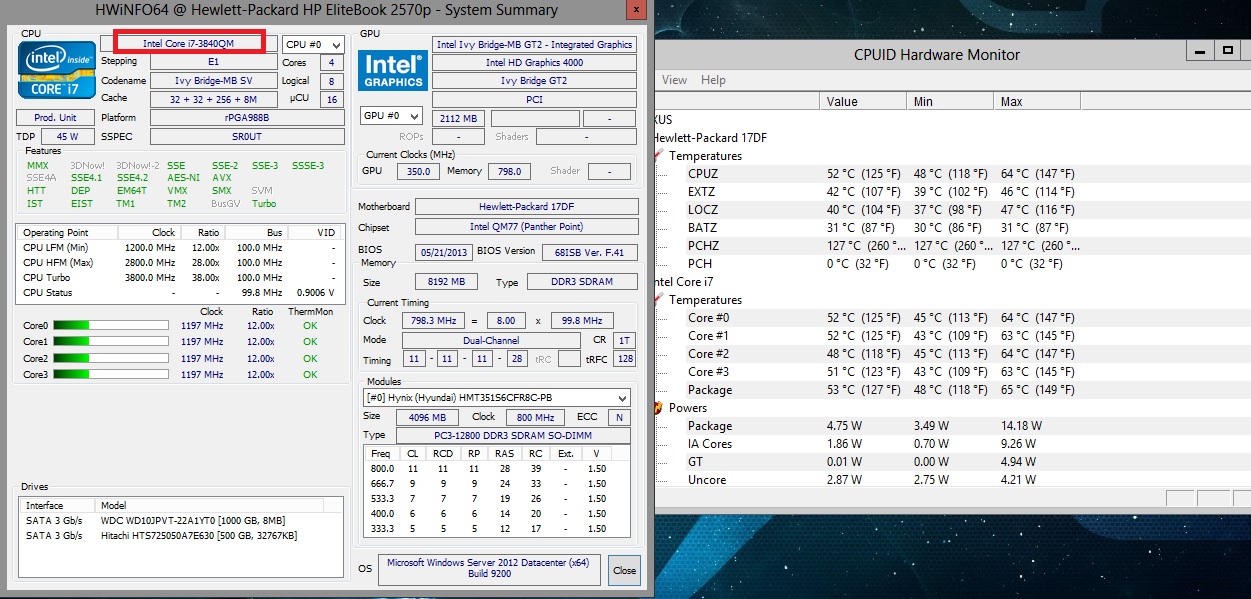Close HWiNFO64 with the red X button

tap(637, 10)
